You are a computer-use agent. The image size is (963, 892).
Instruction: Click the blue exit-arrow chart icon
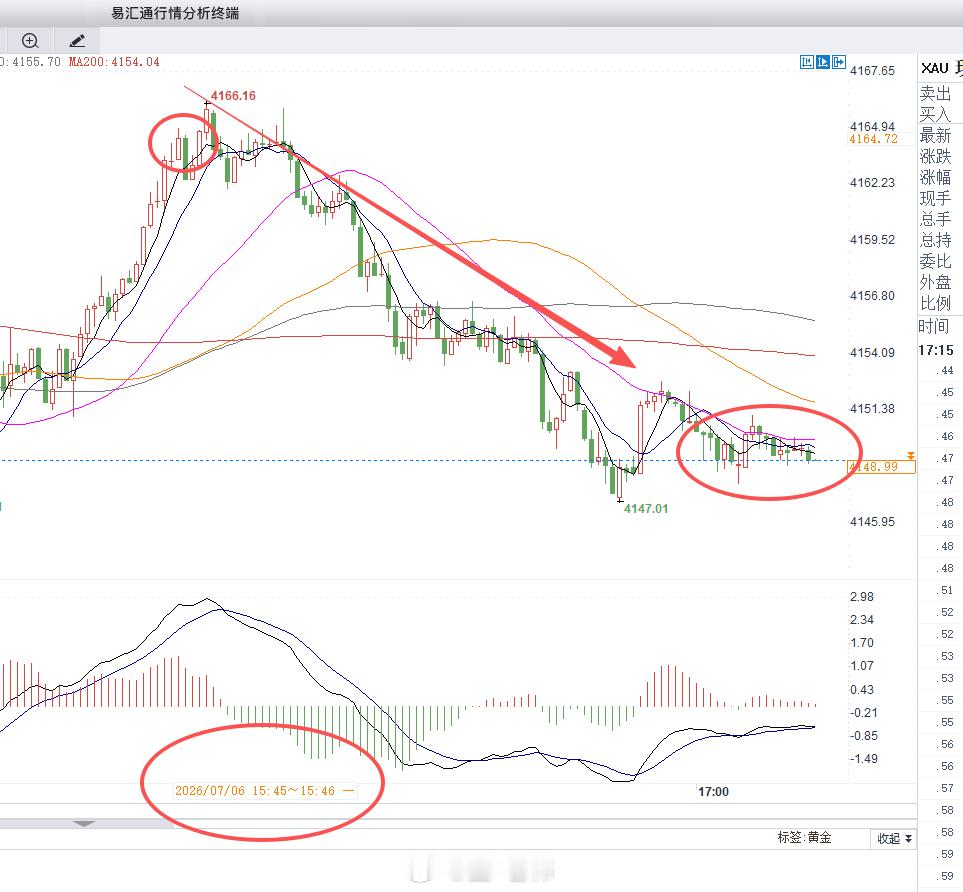(839, 62)
